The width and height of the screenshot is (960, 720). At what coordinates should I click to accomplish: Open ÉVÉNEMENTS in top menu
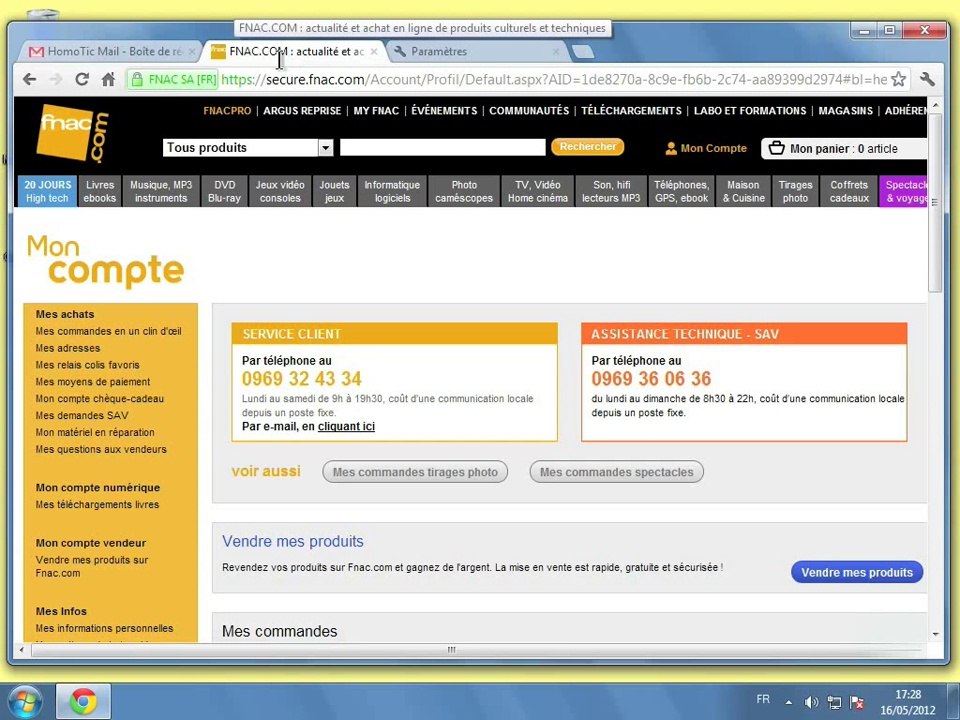coord(444,111)
